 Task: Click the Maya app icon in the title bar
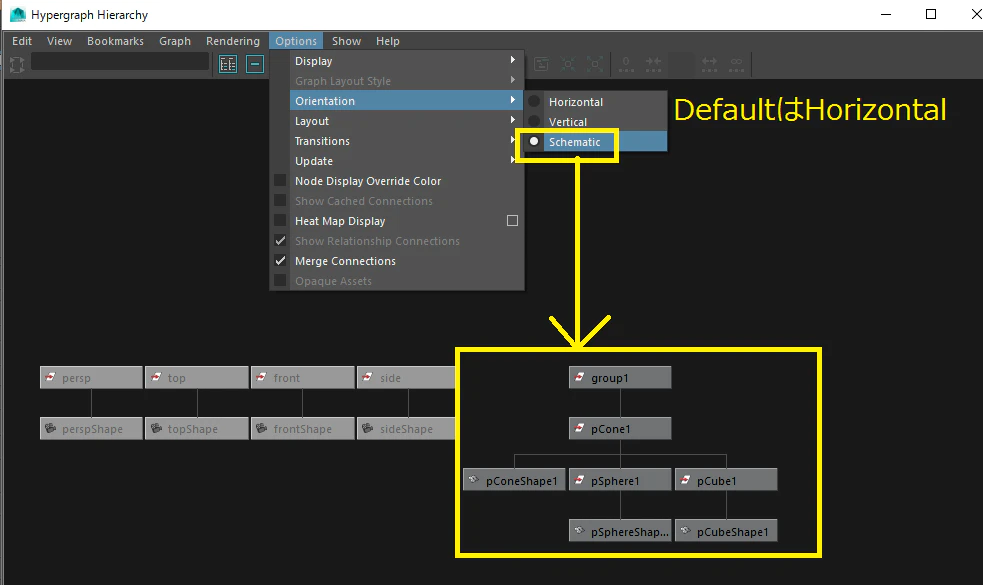coord(18,14)
